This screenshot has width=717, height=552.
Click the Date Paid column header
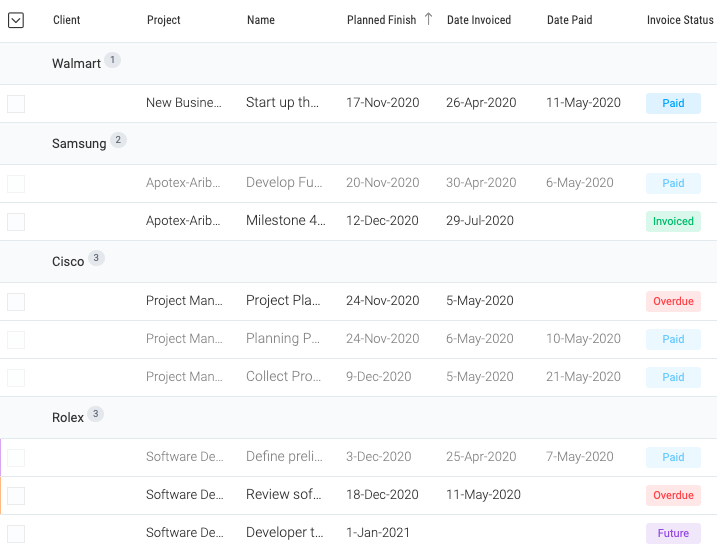point(569,20)
